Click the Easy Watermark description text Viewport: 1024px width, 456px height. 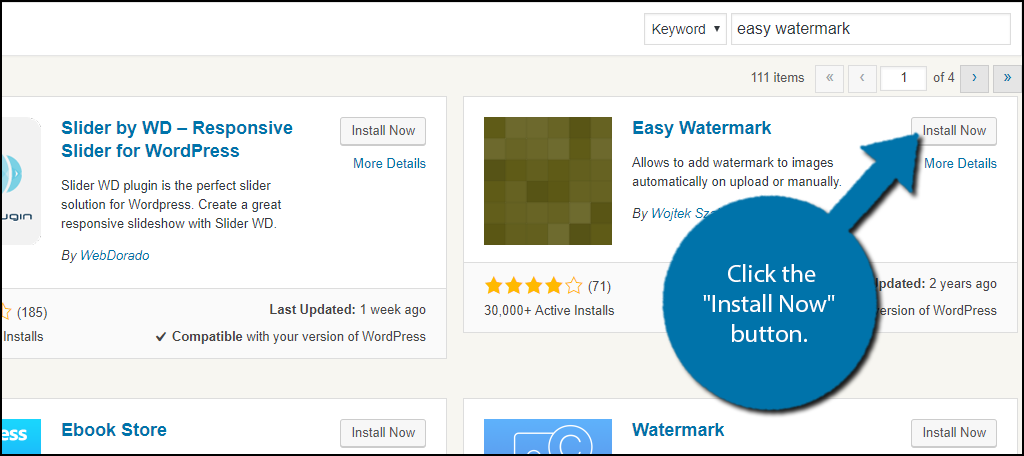[x=737, y=172]
